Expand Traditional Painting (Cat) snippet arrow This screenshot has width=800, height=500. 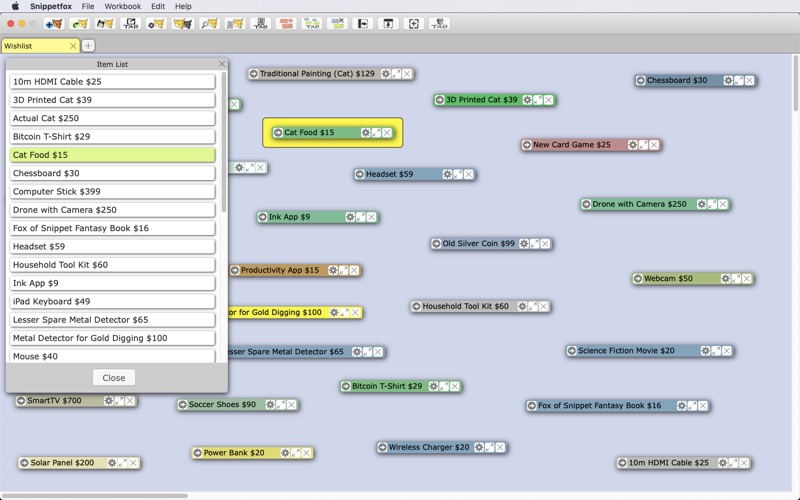point(254,74)
